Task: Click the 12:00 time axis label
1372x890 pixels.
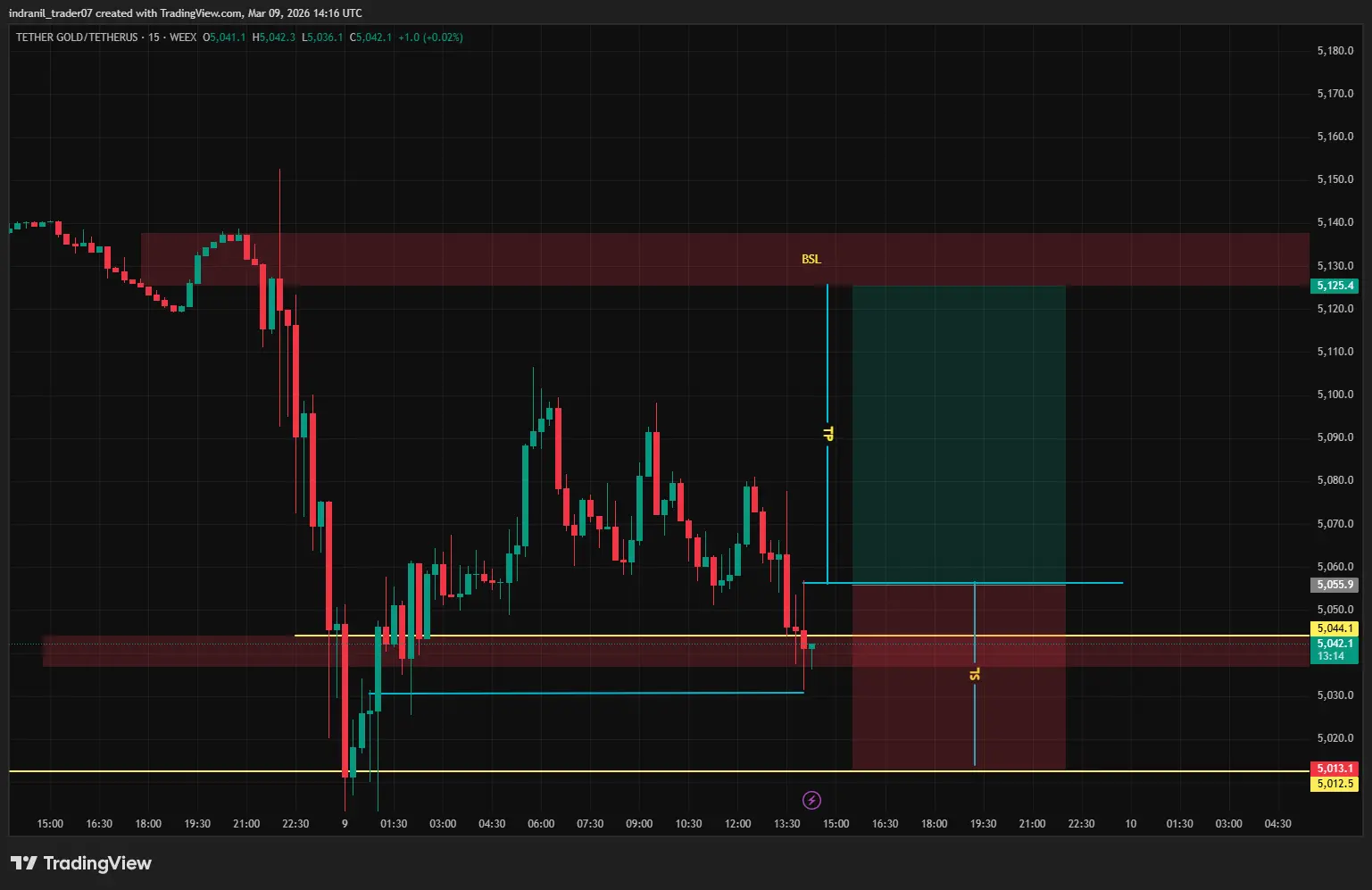Action: 737,823
